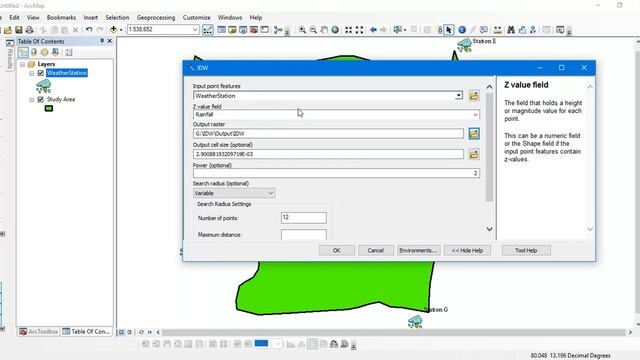Viewport: 640px width, 360px height.
Task: Click the Number of points field
Action: tap(304, 218)
